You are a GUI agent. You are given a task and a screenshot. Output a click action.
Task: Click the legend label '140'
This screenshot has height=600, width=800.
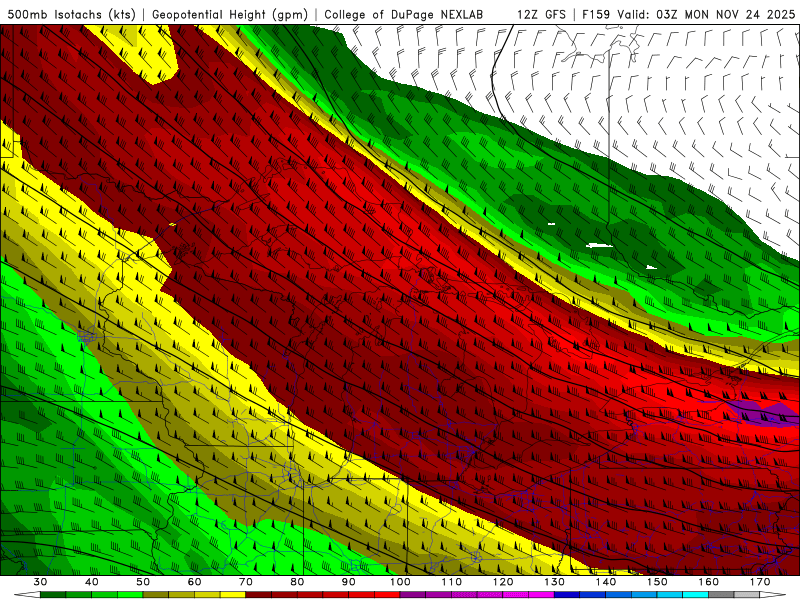click(x=606, y=582)
